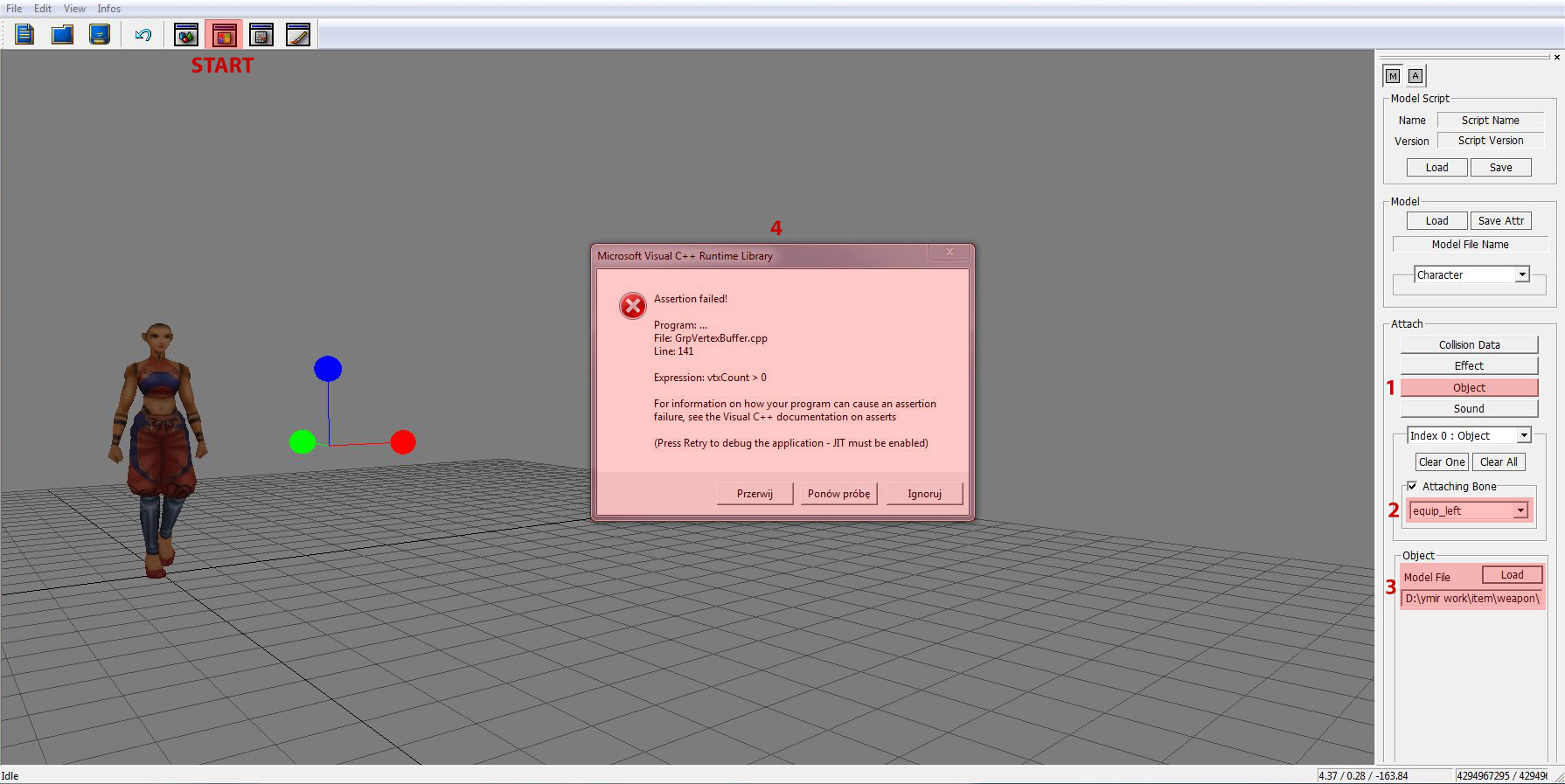Click the Clear One button

coord(1442,462)
